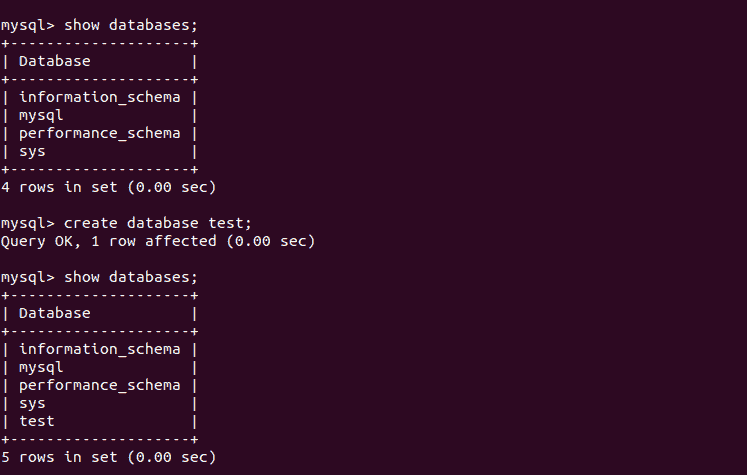Select performance_schema in the five-row result table
This screenshot has width=747, height=475.
pos(100,385)
